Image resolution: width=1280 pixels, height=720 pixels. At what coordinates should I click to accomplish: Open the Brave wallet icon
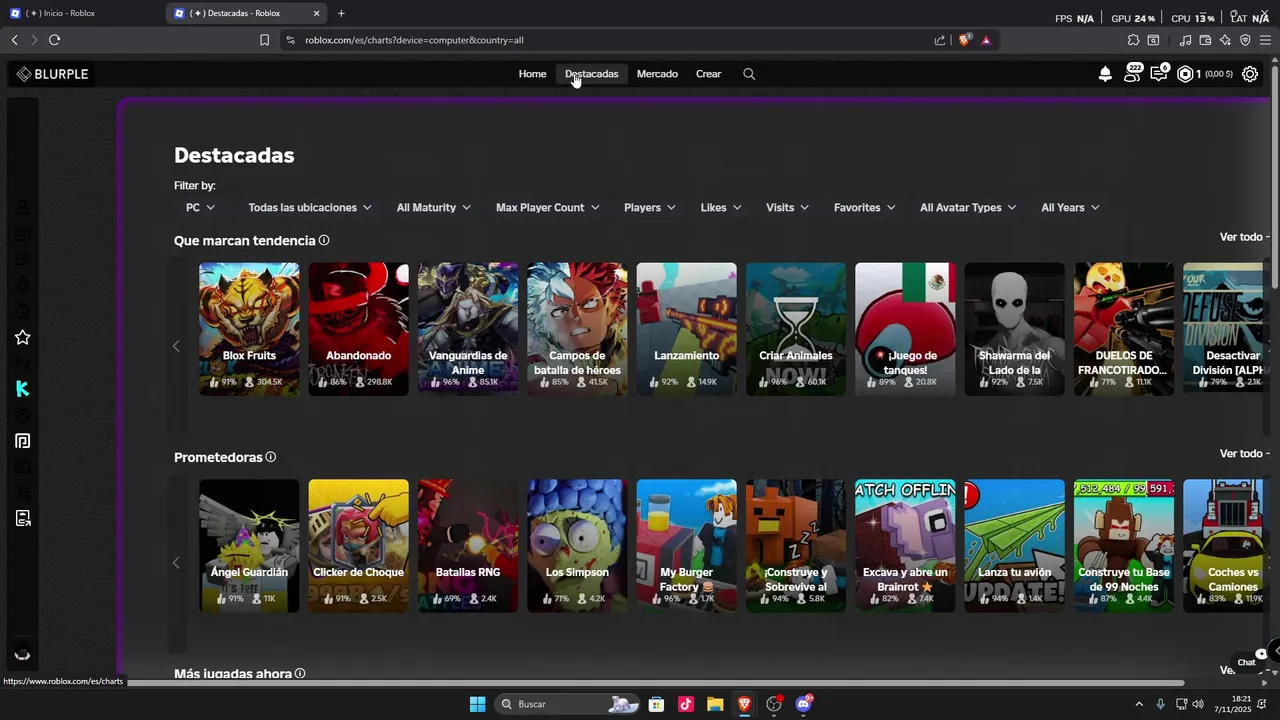point(1205,40)
